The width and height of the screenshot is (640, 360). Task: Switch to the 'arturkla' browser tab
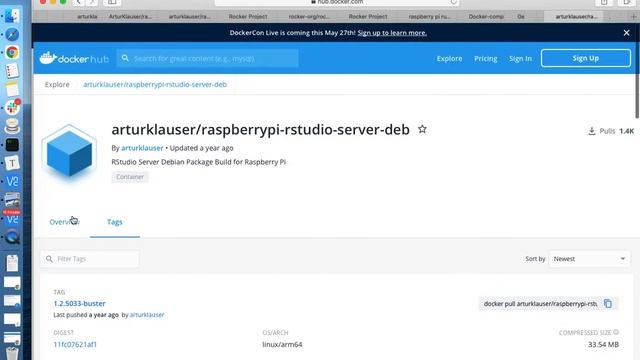87,17
